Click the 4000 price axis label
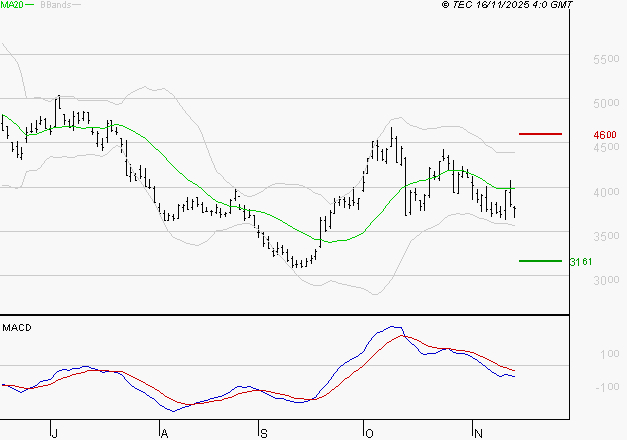627x440 pixels. [606, 192]
